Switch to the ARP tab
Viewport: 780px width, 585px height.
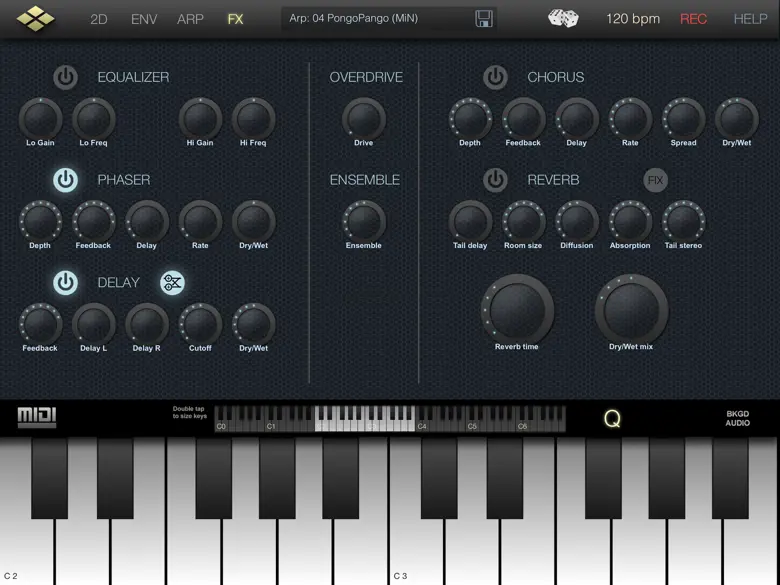point(190,19)
